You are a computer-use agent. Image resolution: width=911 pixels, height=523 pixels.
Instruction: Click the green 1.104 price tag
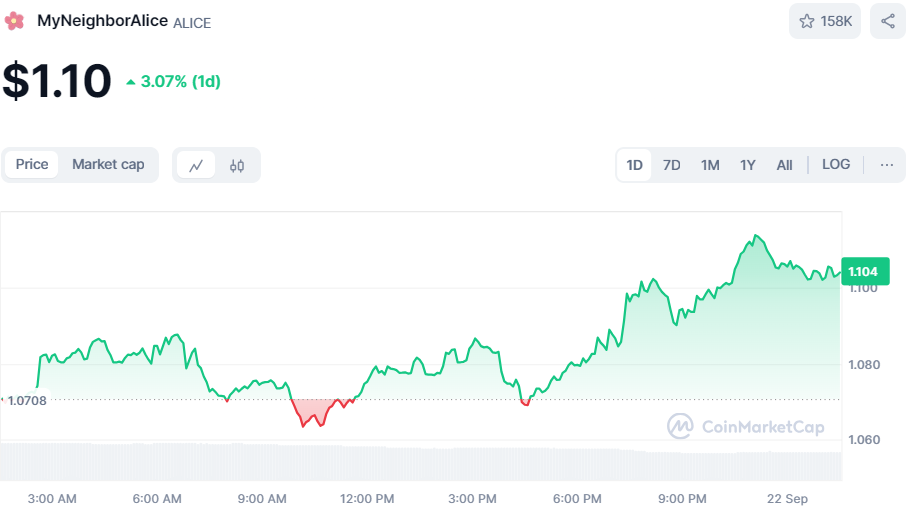(865, 271)
